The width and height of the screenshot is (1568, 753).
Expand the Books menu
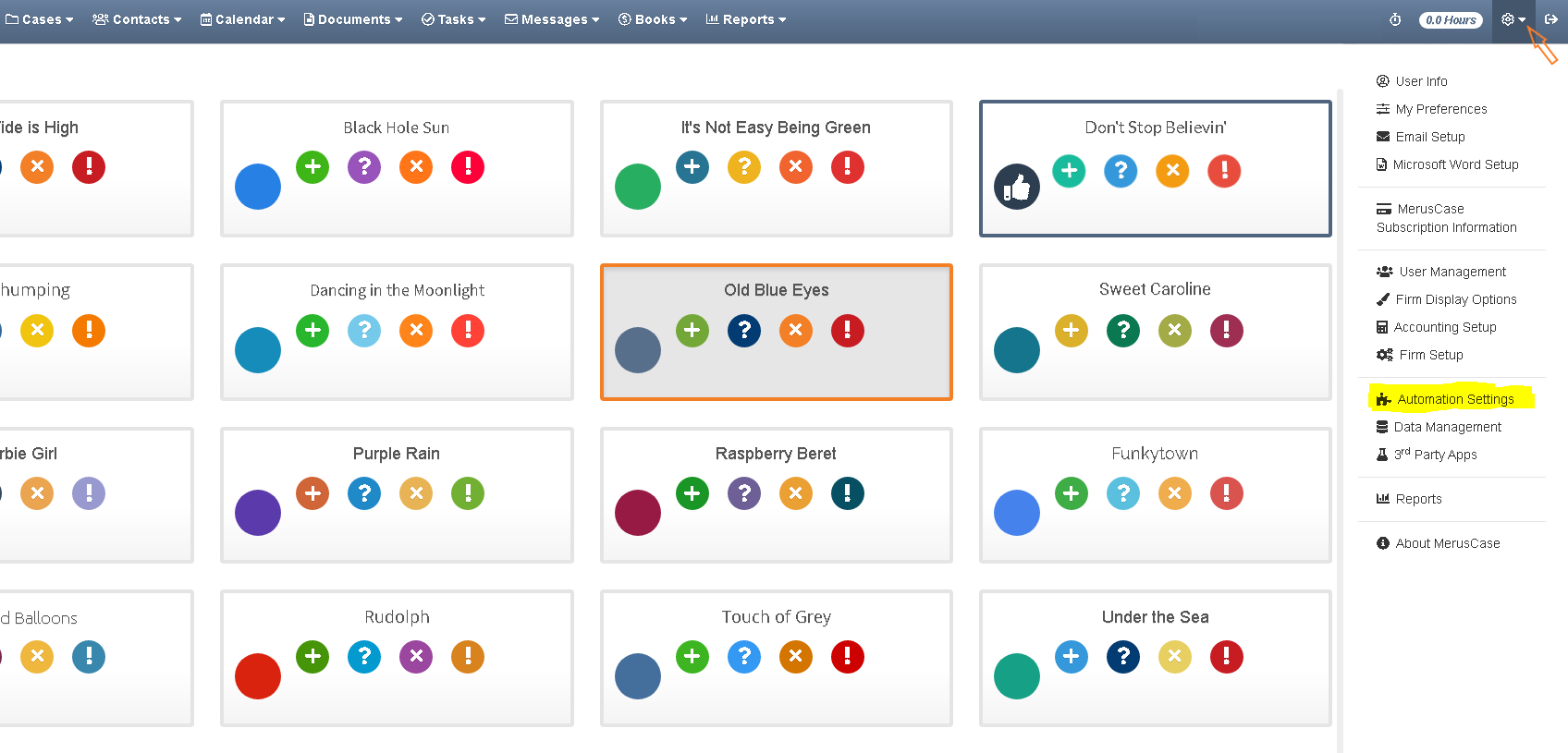click(x=653, y=19)
